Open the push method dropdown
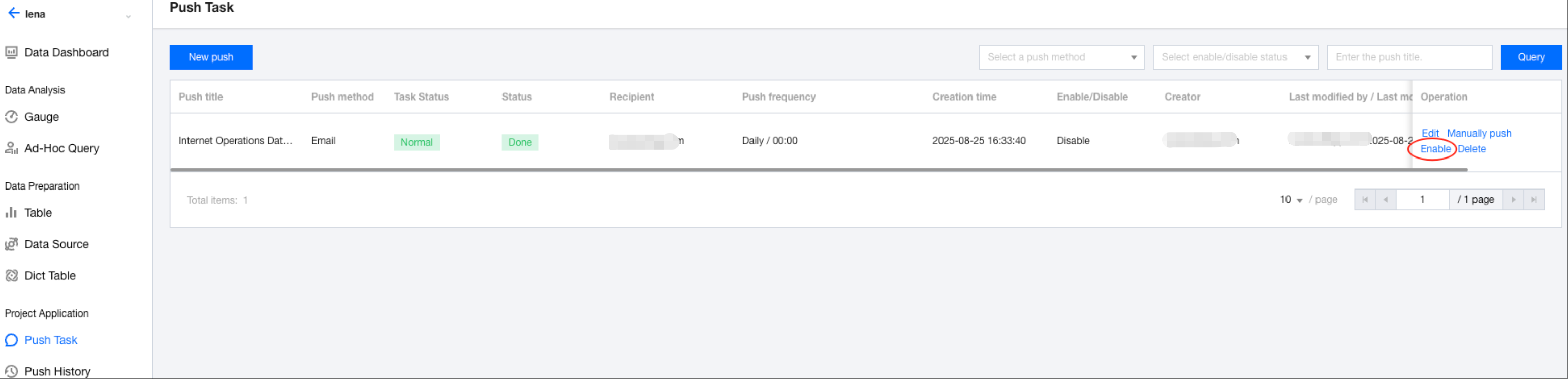 click(x=1061, y=57)
